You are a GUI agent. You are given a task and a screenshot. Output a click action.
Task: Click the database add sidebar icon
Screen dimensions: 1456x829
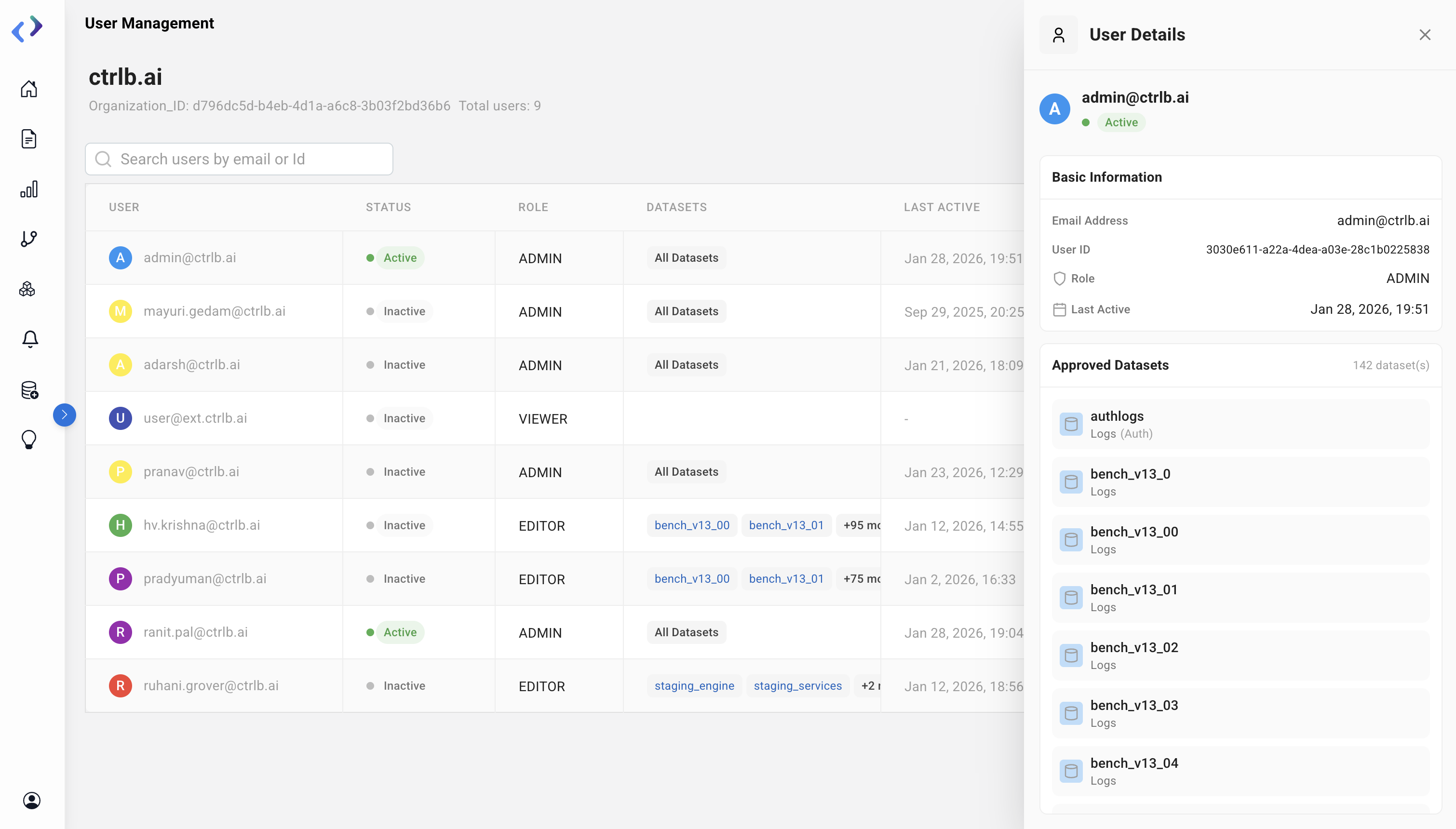[x=29, y=390]
